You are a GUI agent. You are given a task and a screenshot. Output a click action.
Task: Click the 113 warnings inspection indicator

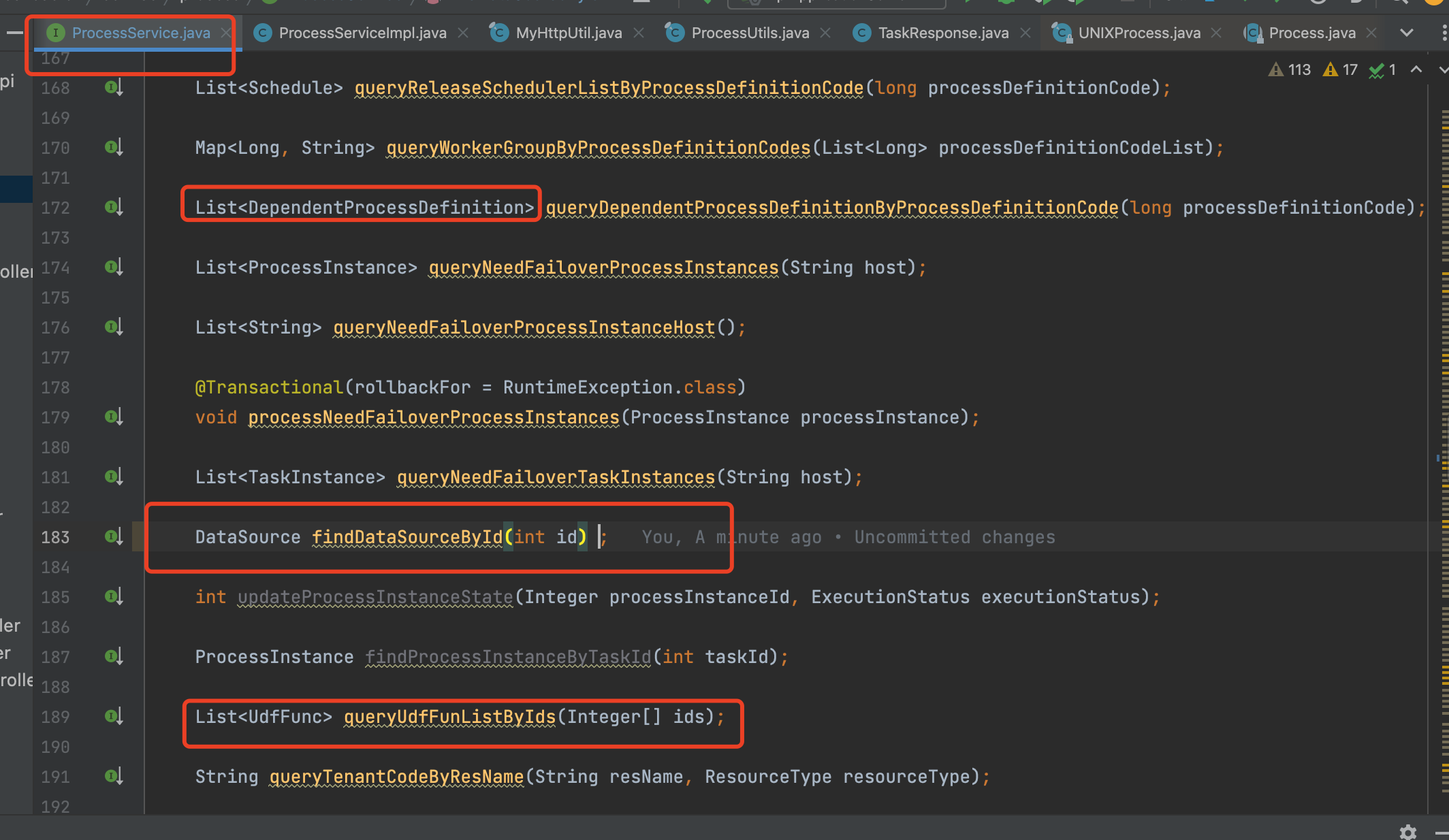pyautogui.click(x=1290, y=69)
